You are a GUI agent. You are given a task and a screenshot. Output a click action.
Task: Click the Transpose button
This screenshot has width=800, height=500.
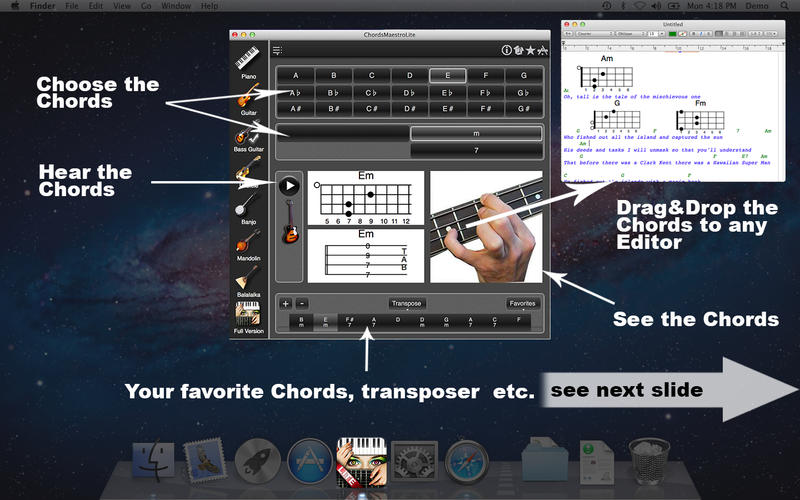click(407, 304)
